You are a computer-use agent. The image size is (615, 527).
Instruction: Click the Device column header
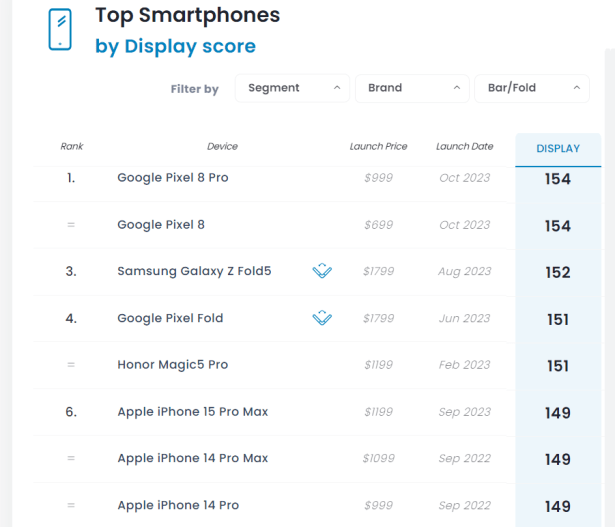tap(222, 146)
